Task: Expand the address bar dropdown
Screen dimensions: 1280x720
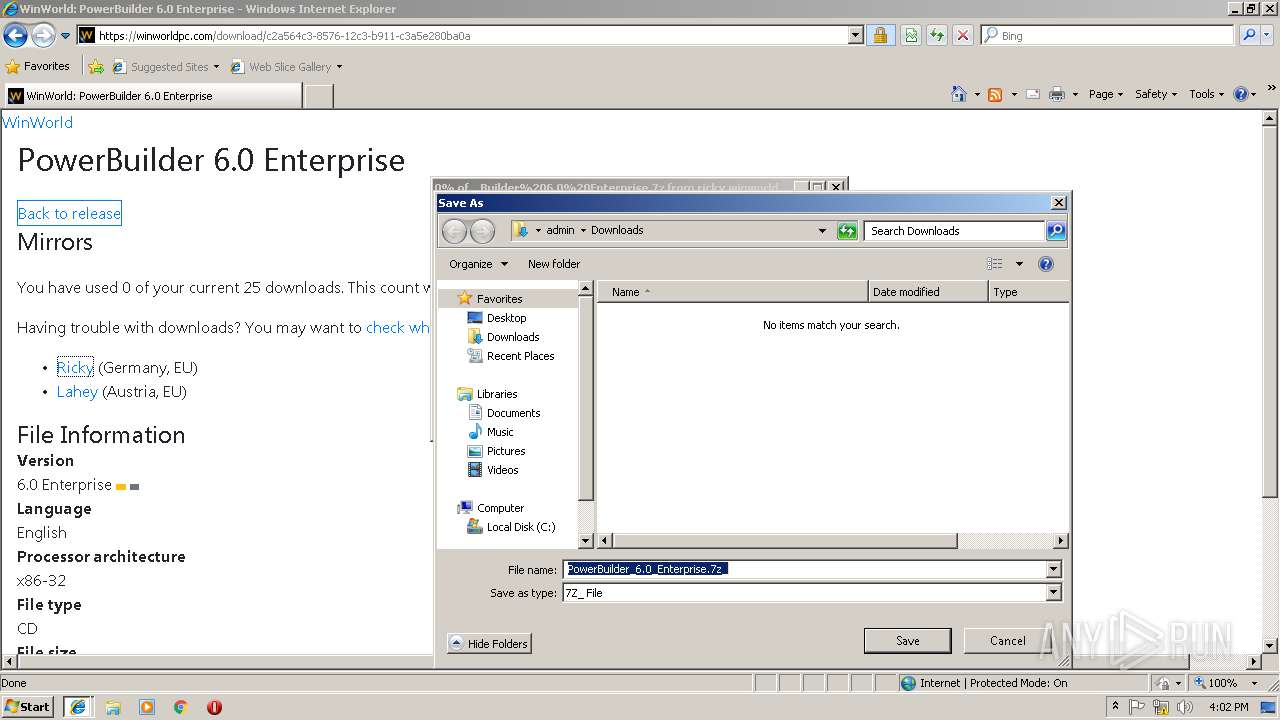Action: (856, 35)
